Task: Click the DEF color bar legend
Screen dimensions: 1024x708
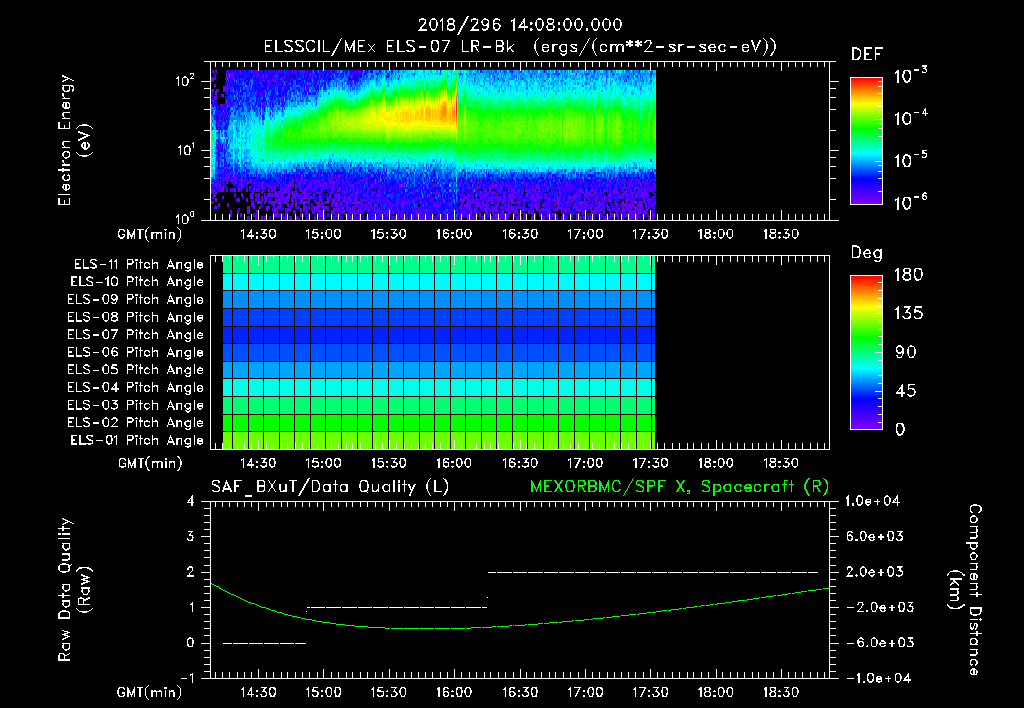Action: click(x=866, y=141)
